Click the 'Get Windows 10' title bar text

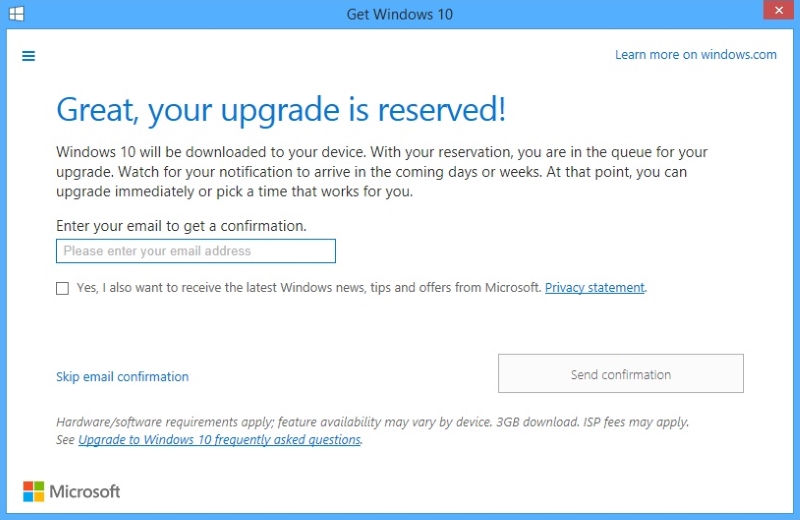(x=399, y=13)
